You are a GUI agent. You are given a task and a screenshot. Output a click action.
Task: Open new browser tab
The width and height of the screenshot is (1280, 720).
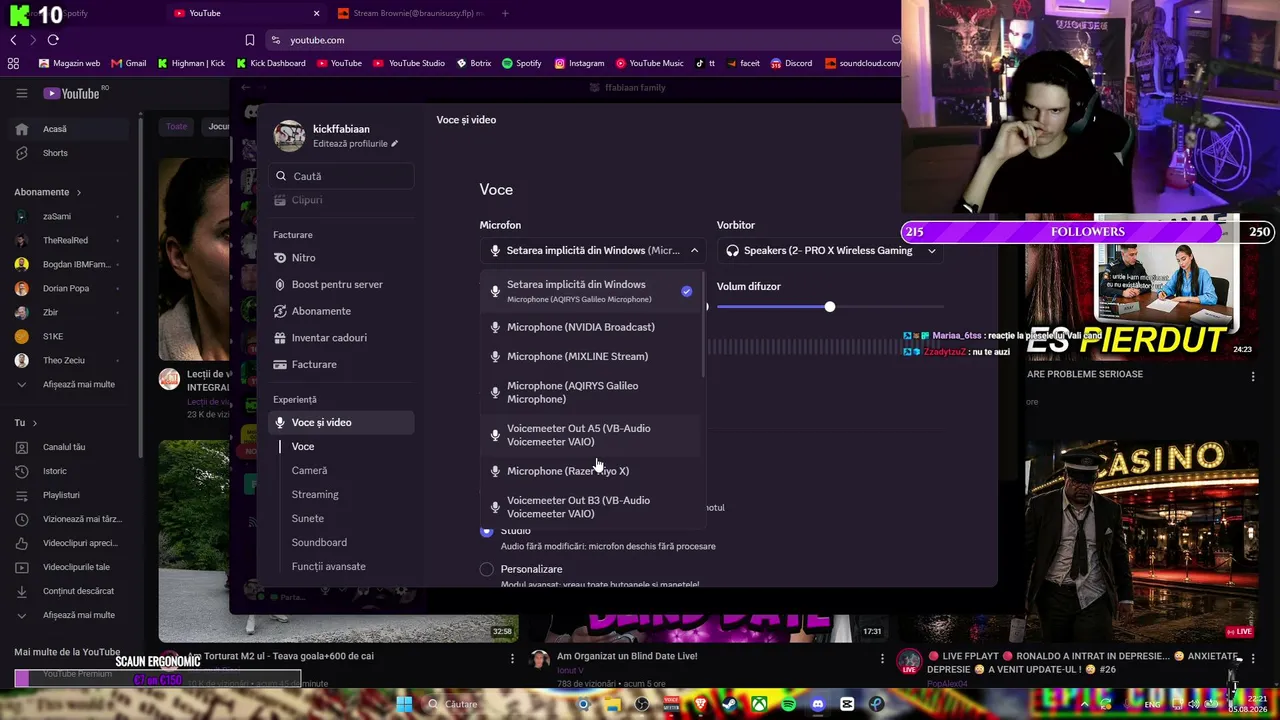(x=505, y=13)
